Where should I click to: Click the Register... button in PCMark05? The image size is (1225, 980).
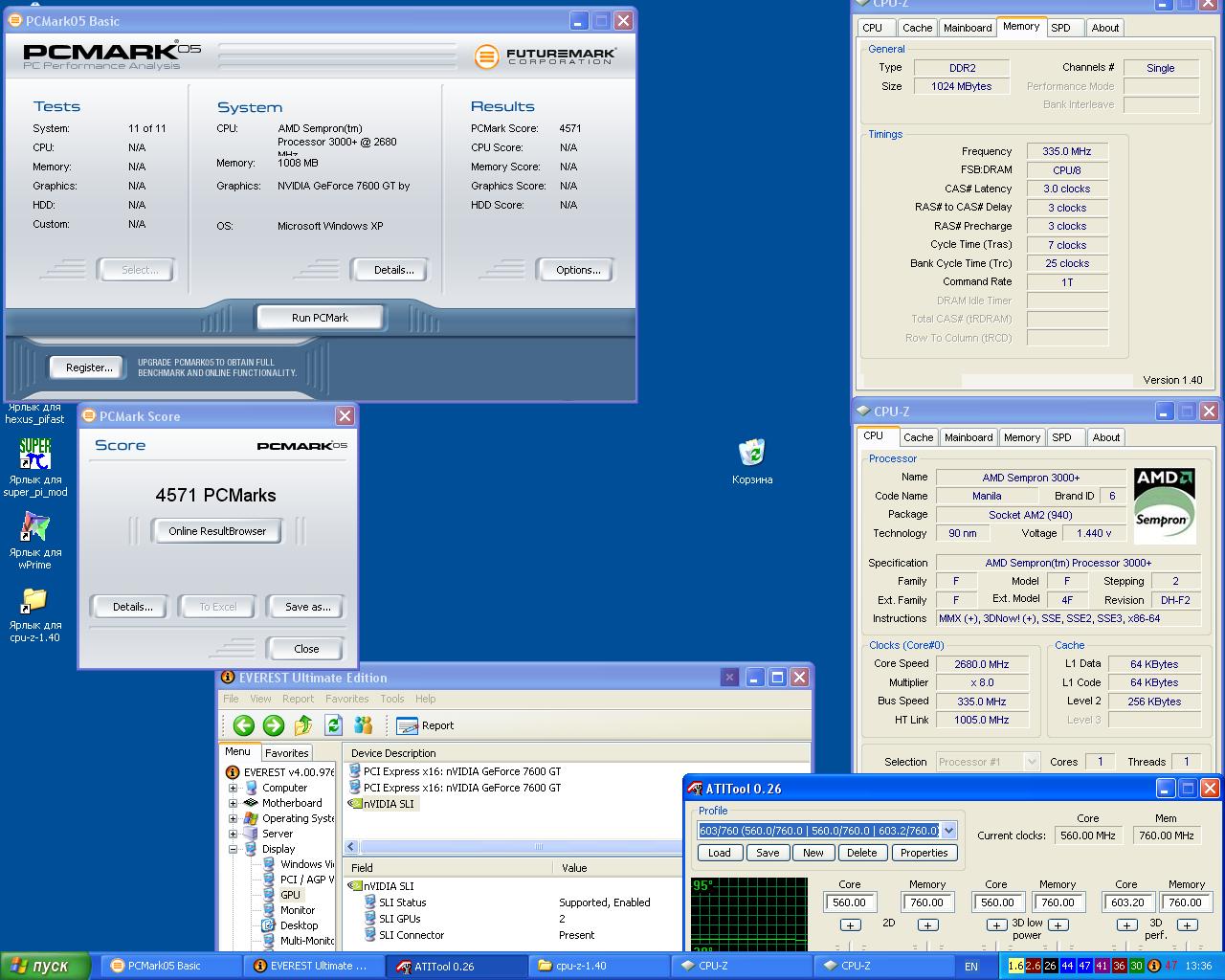tap(89, 367)
